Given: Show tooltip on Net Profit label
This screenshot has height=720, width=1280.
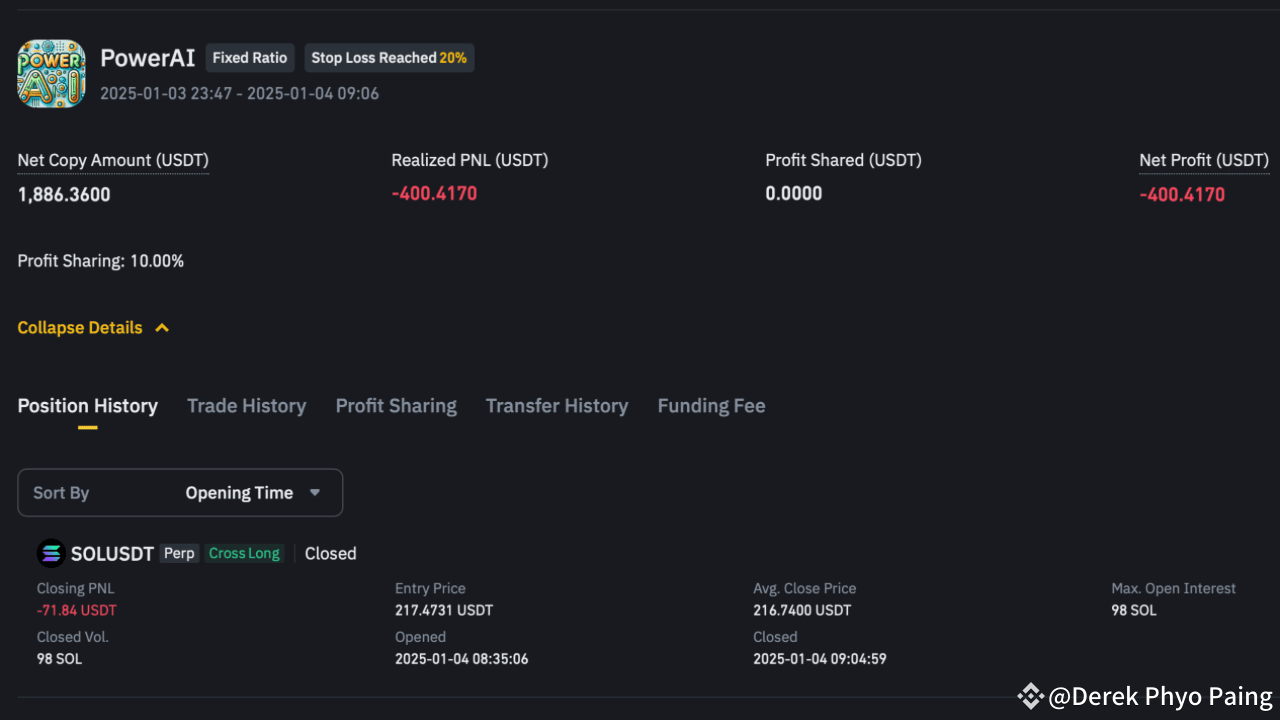Looking at the screenshot, I should click(1204, 160).
